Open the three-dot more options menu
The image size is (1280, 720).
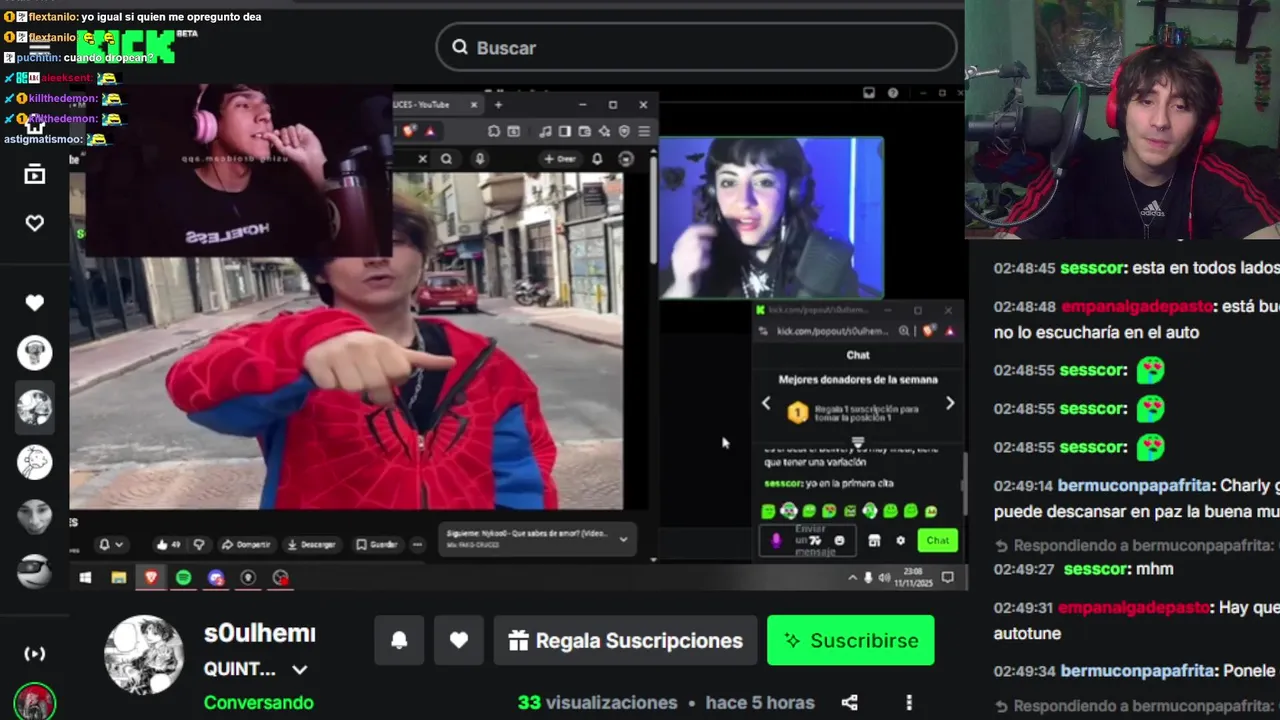[908, 703]
